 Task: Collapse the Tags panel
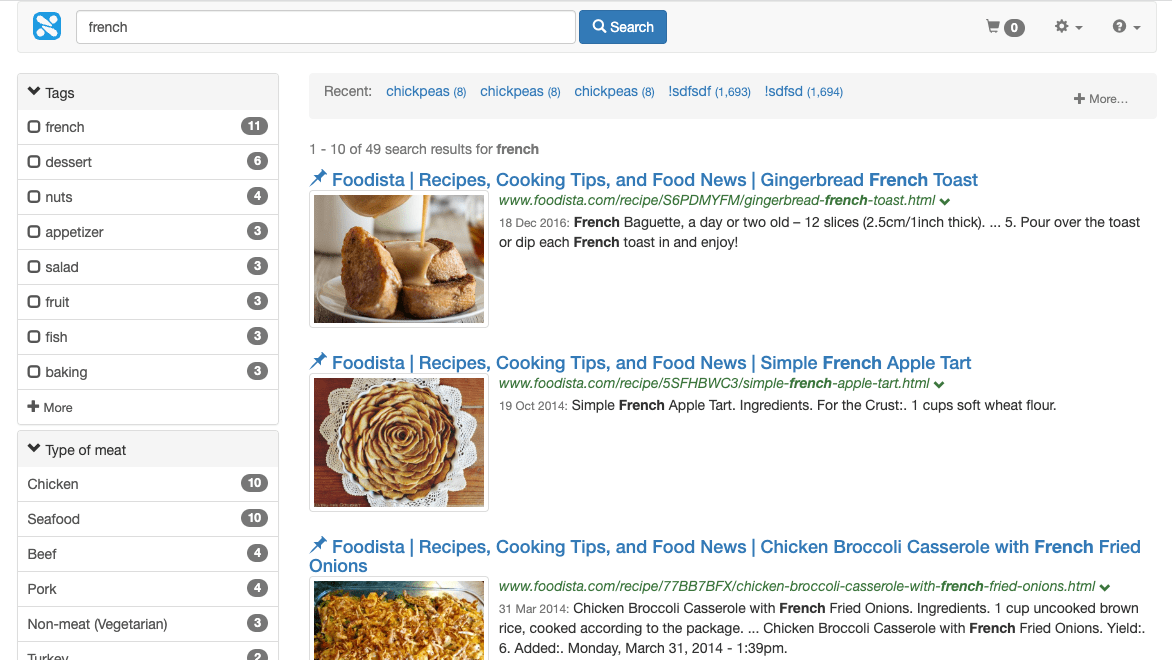click(x=34, y=92)
